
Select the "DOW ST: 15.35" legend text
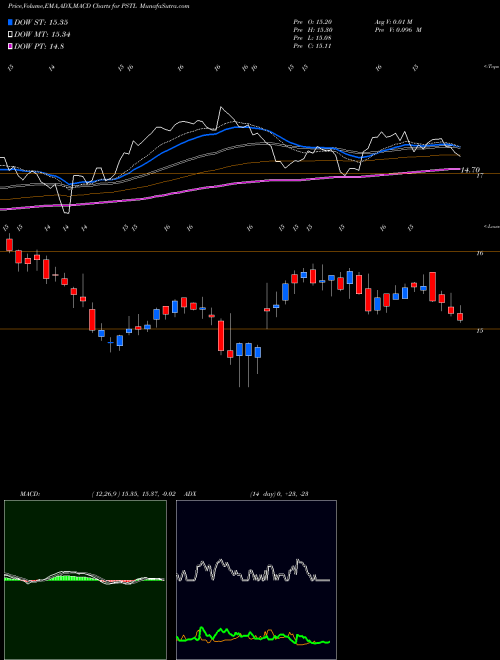[41, 23]
